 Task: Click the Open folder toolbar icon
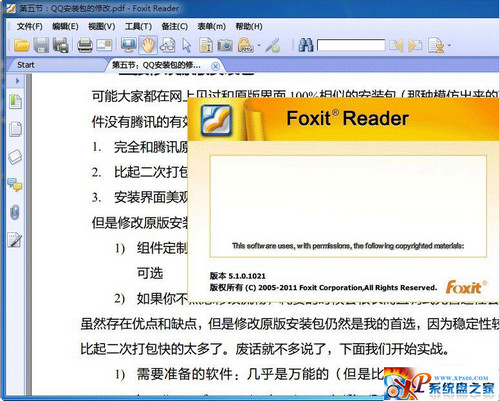click(x=22, y=45)
